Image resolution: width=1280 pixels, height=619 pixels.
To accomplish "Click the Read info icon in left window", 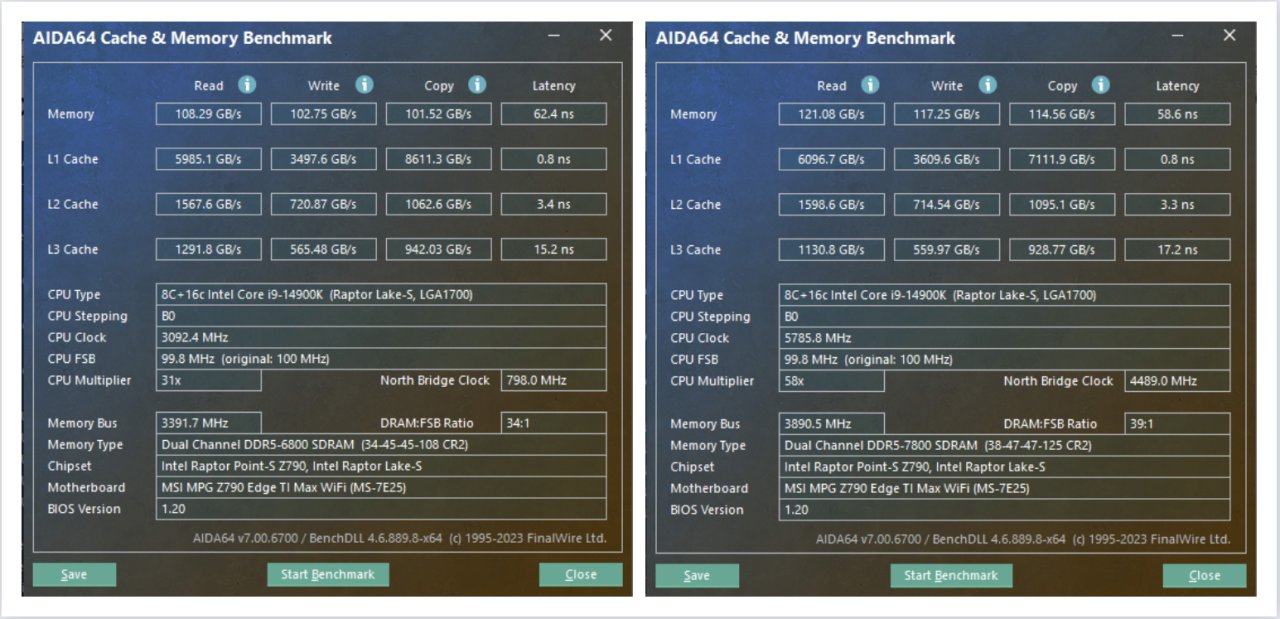I will (247, 85).
